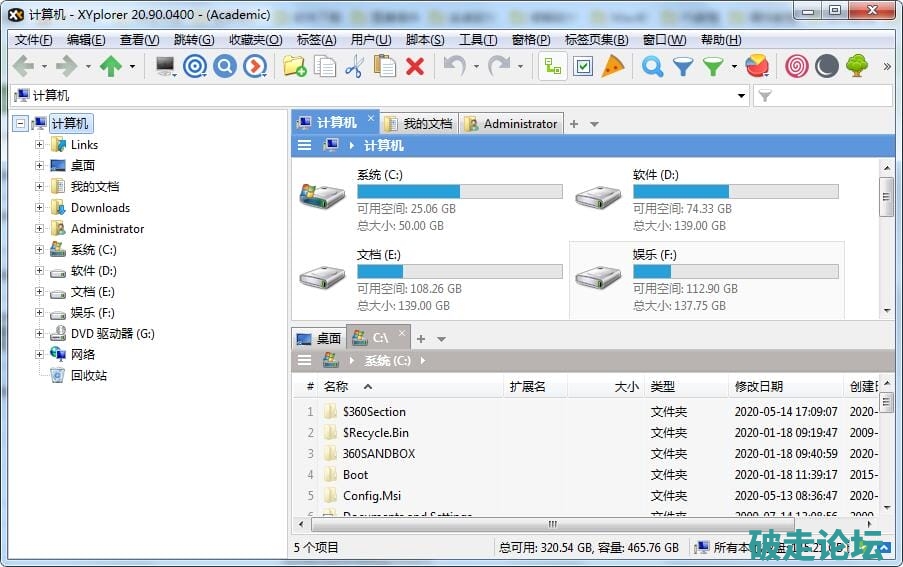Click the orange pizza slice icon
Viewport: 903px width, 567px height.
tap(613, 66)
